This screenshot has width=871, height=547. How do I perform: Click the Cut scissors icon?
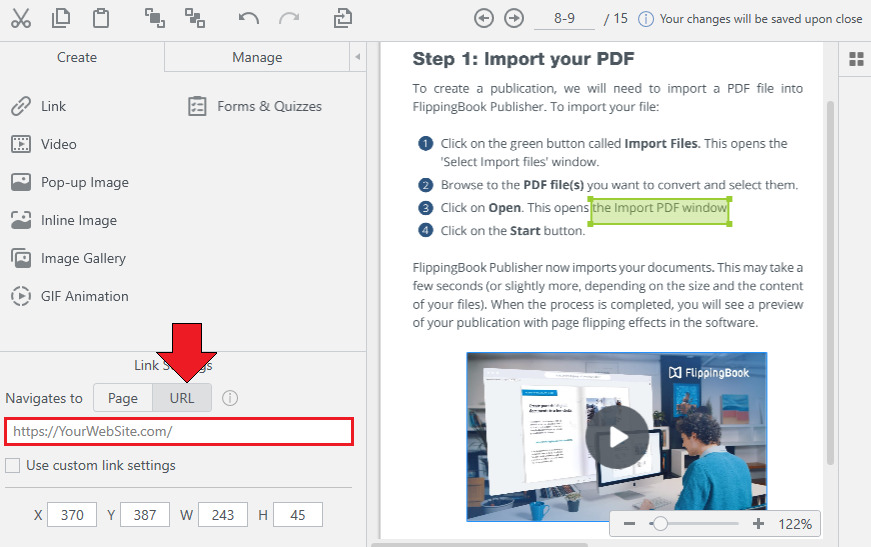(x=21, y=18)
